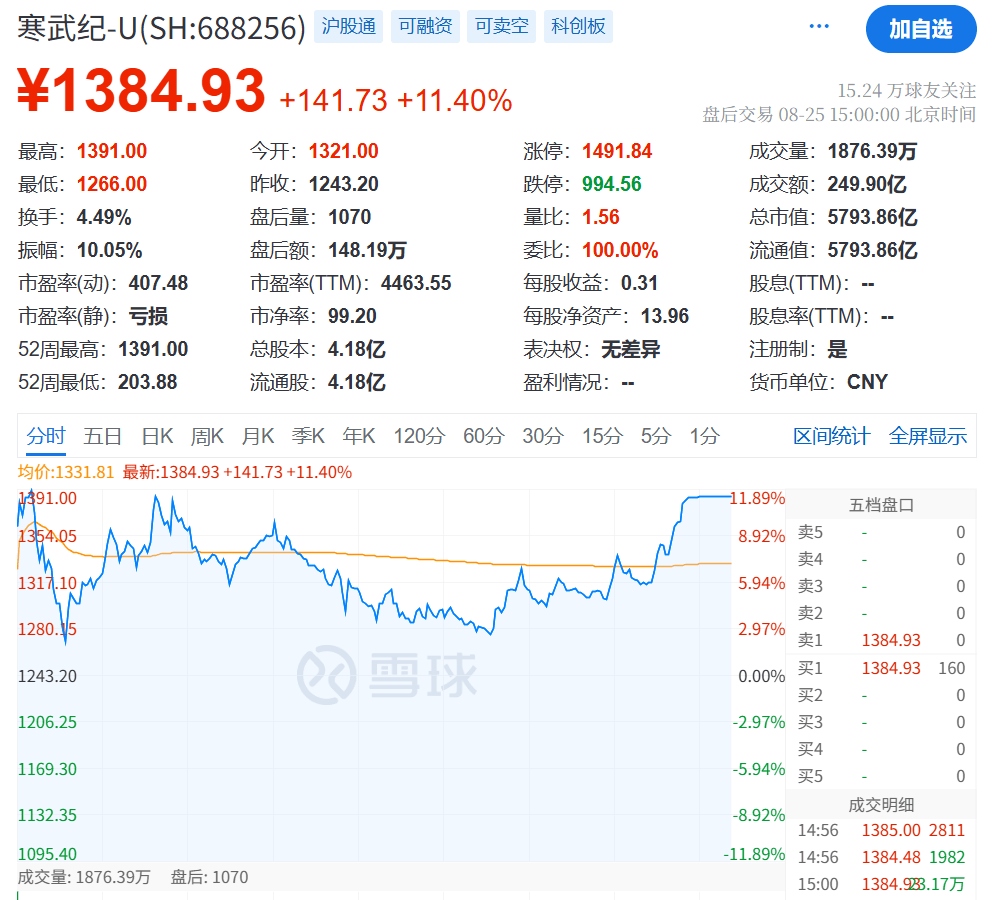Click the 可融资 tag

pos(425,26)
